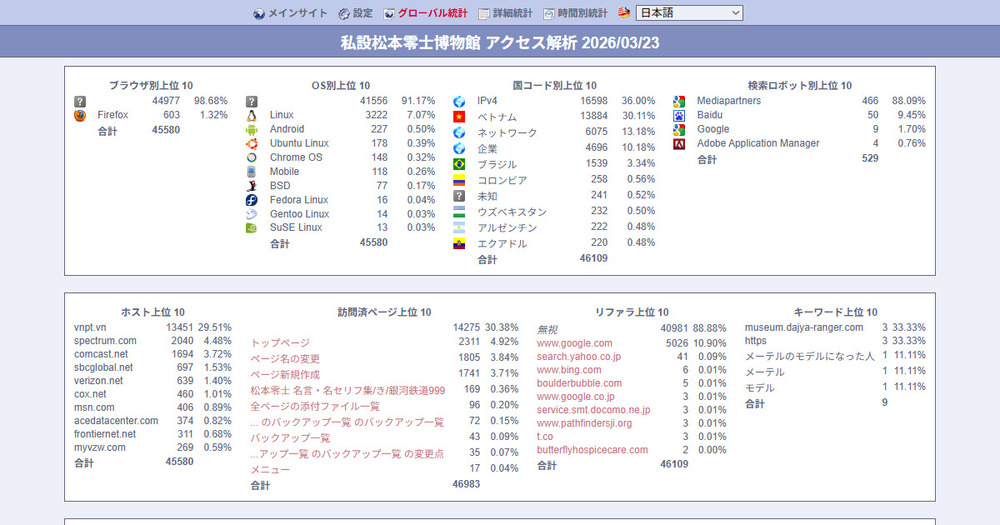The height and width of the screenshot is (525, 1000).
Task: Click the SuSE Linux icon
Action: (x=252, y=228)
